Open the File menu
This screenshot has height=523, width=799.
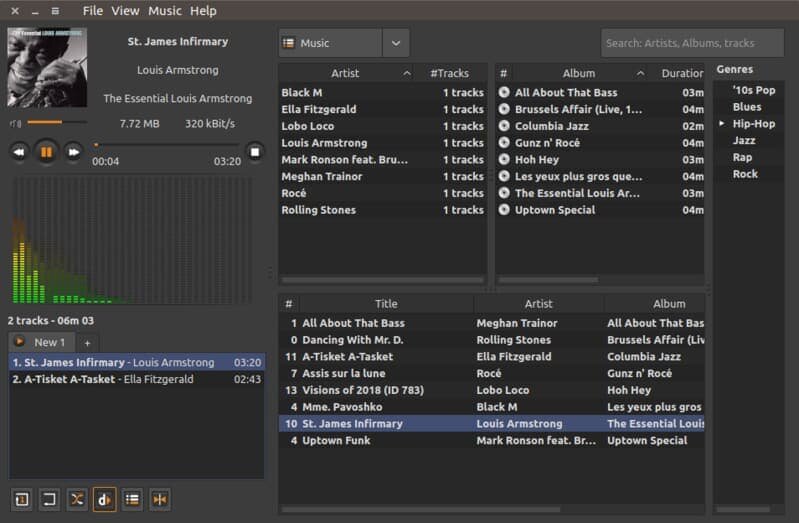pos(93,11)
